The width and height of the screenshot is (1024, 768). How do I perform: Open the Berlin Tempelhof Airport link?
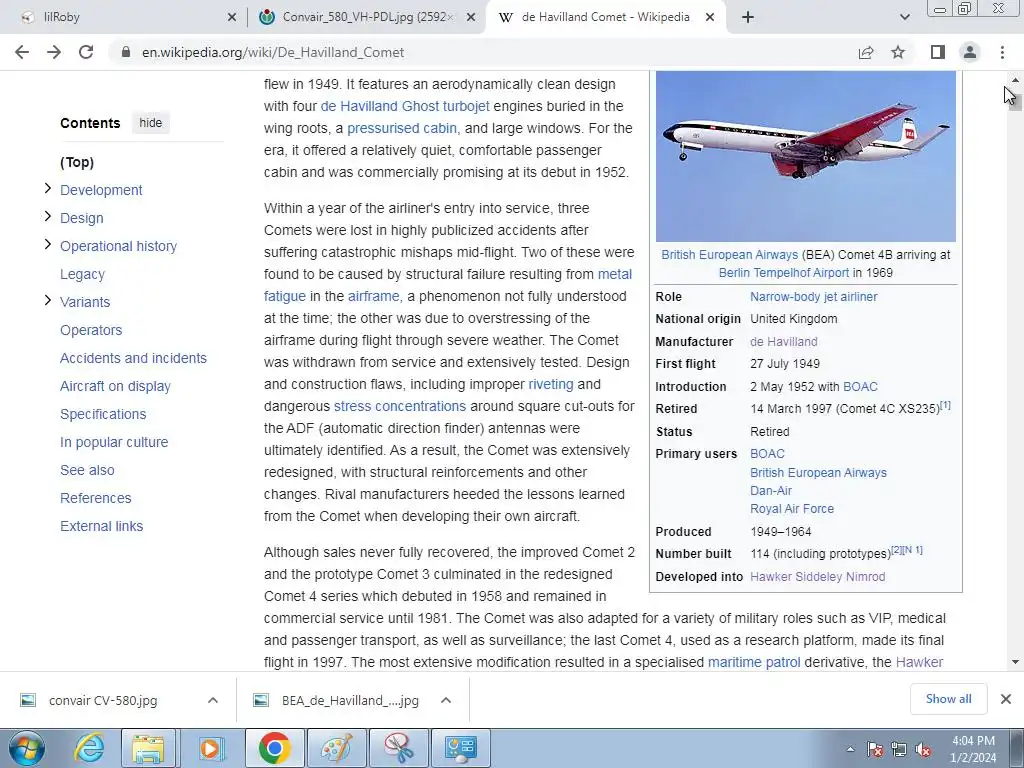pos(784,273)
